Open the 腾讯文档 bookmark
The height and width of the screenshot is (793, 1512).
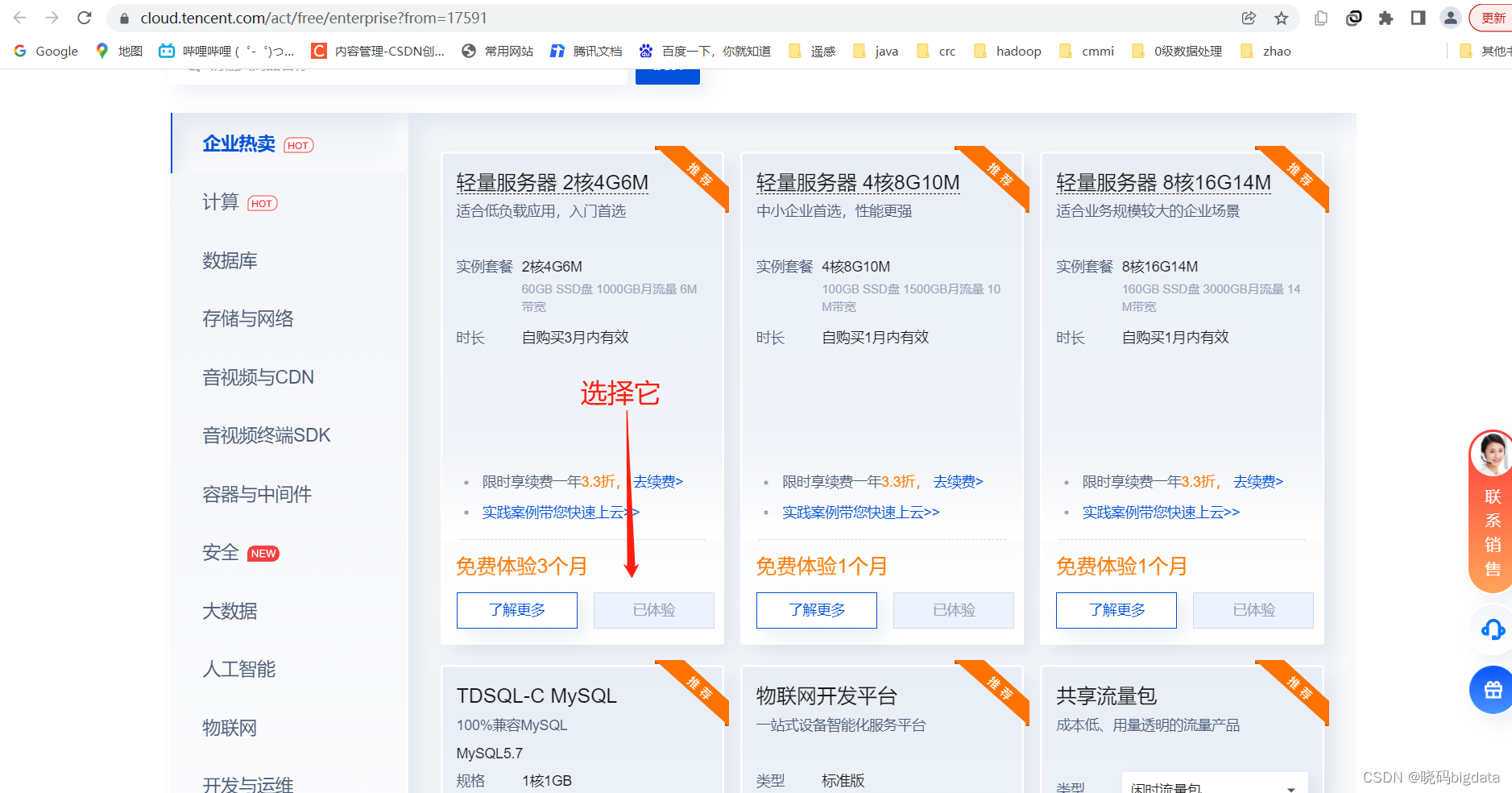point(586,51)
